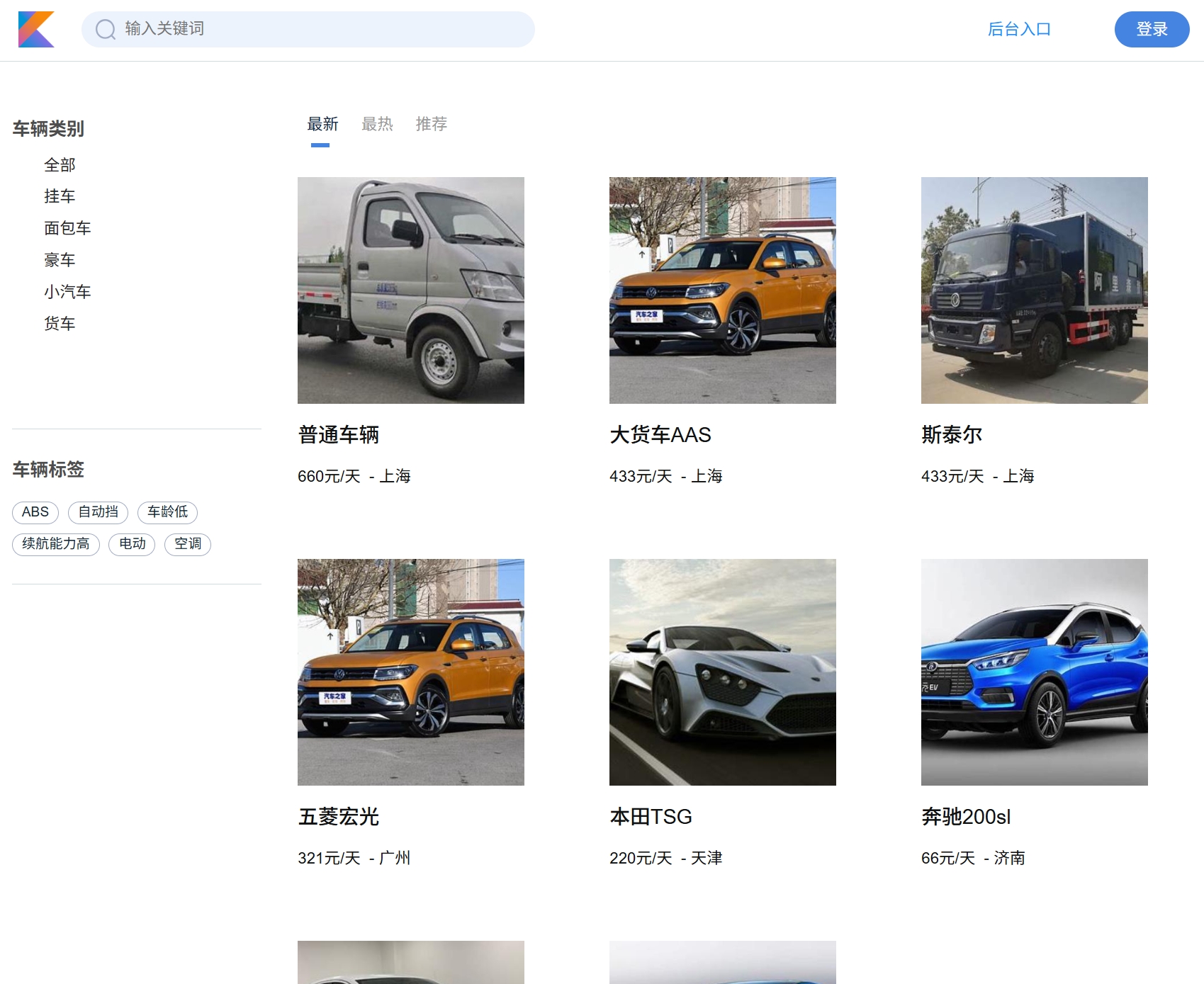The height and width of the screenshot is (984, 1204).
Task: Enable the 电动 electric vehicle tag
Action: tap(131, 544)
